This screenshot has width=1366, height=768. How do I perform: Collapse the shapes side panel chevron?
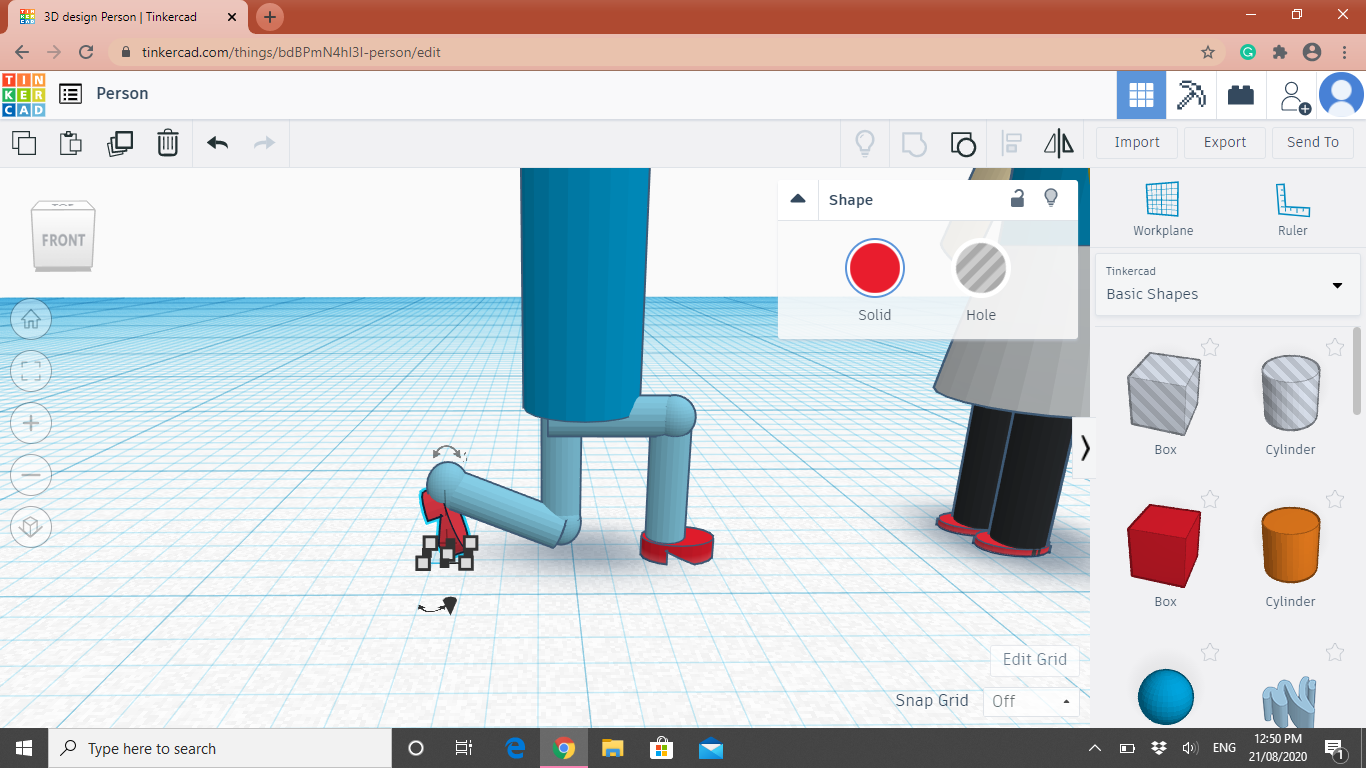[x=1084, y=447]
